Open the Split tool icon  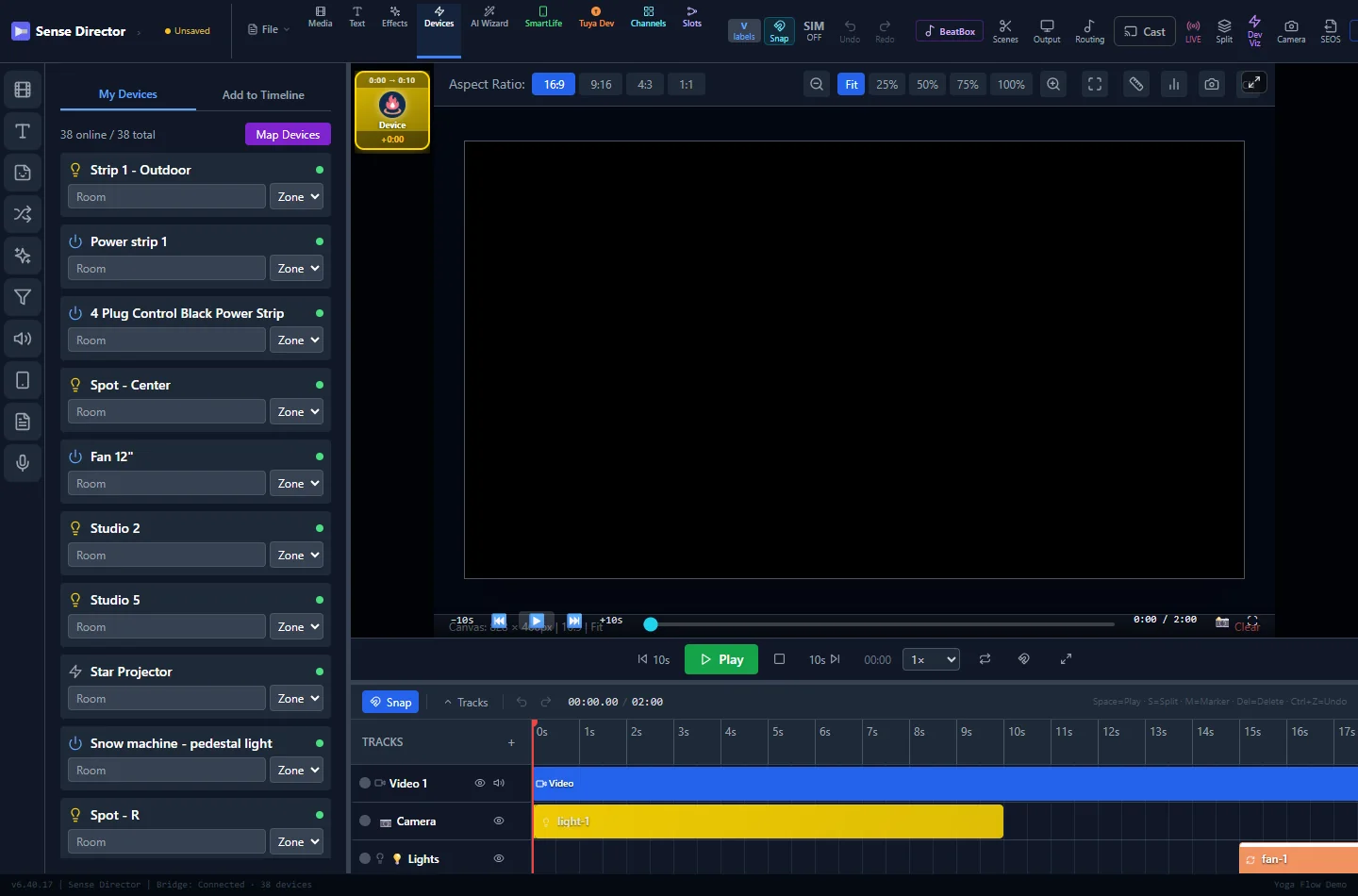click(x=1224, y=31)
